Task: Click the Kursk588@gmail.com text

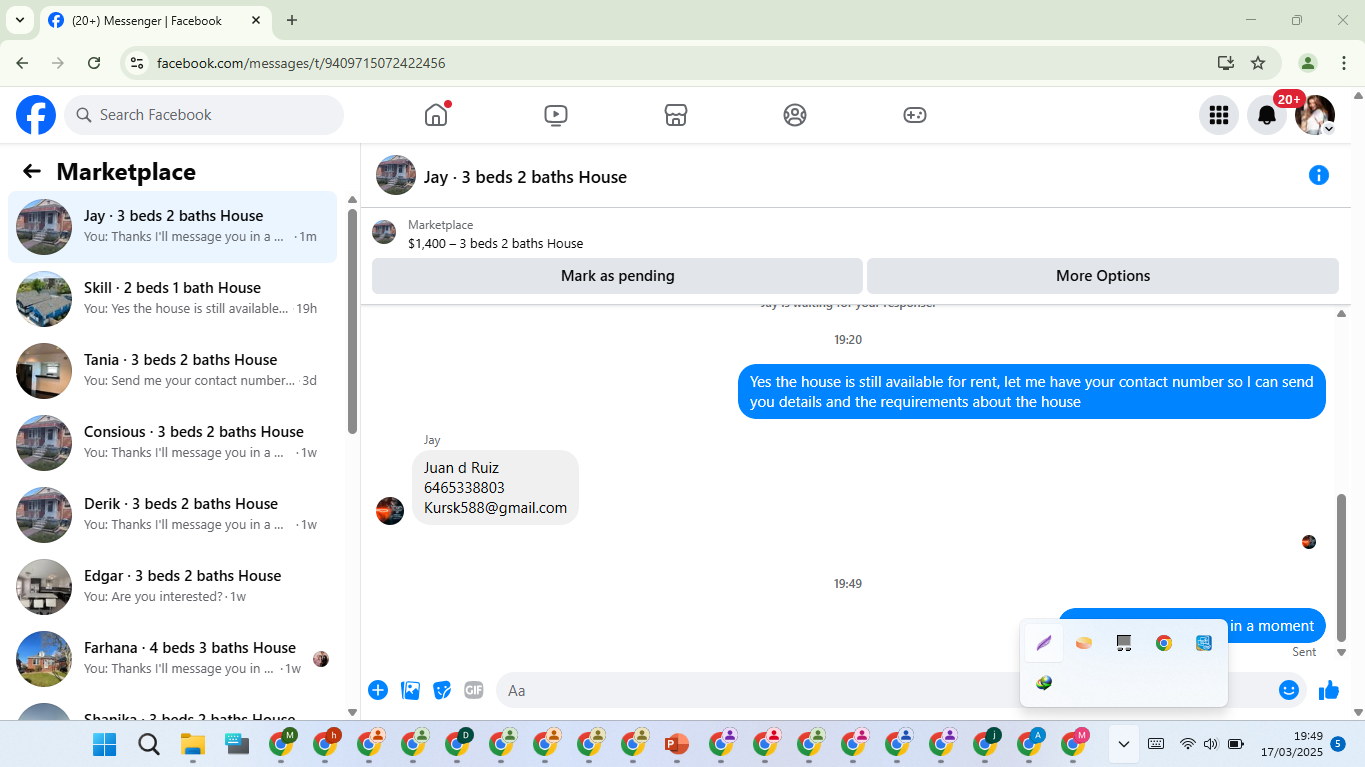Action: coord(495,508)
